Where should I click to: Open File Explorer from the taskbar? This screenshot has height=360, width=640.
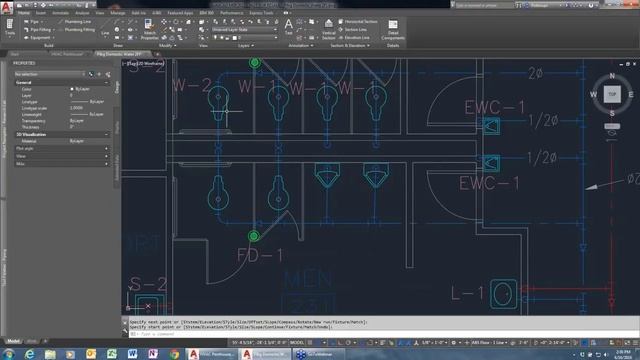(50, 354)
